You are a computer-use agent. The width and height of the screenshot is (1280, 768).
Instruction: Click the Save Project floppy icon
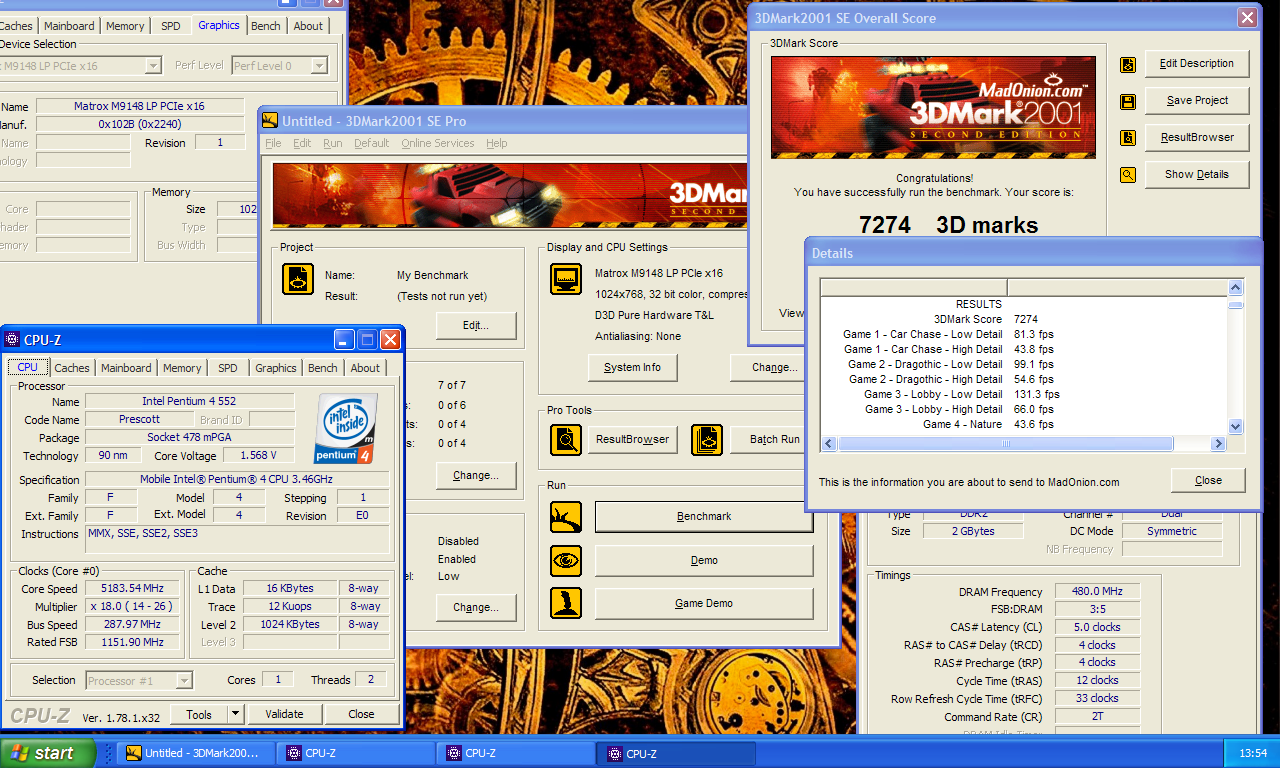[x=1128, y=102]
